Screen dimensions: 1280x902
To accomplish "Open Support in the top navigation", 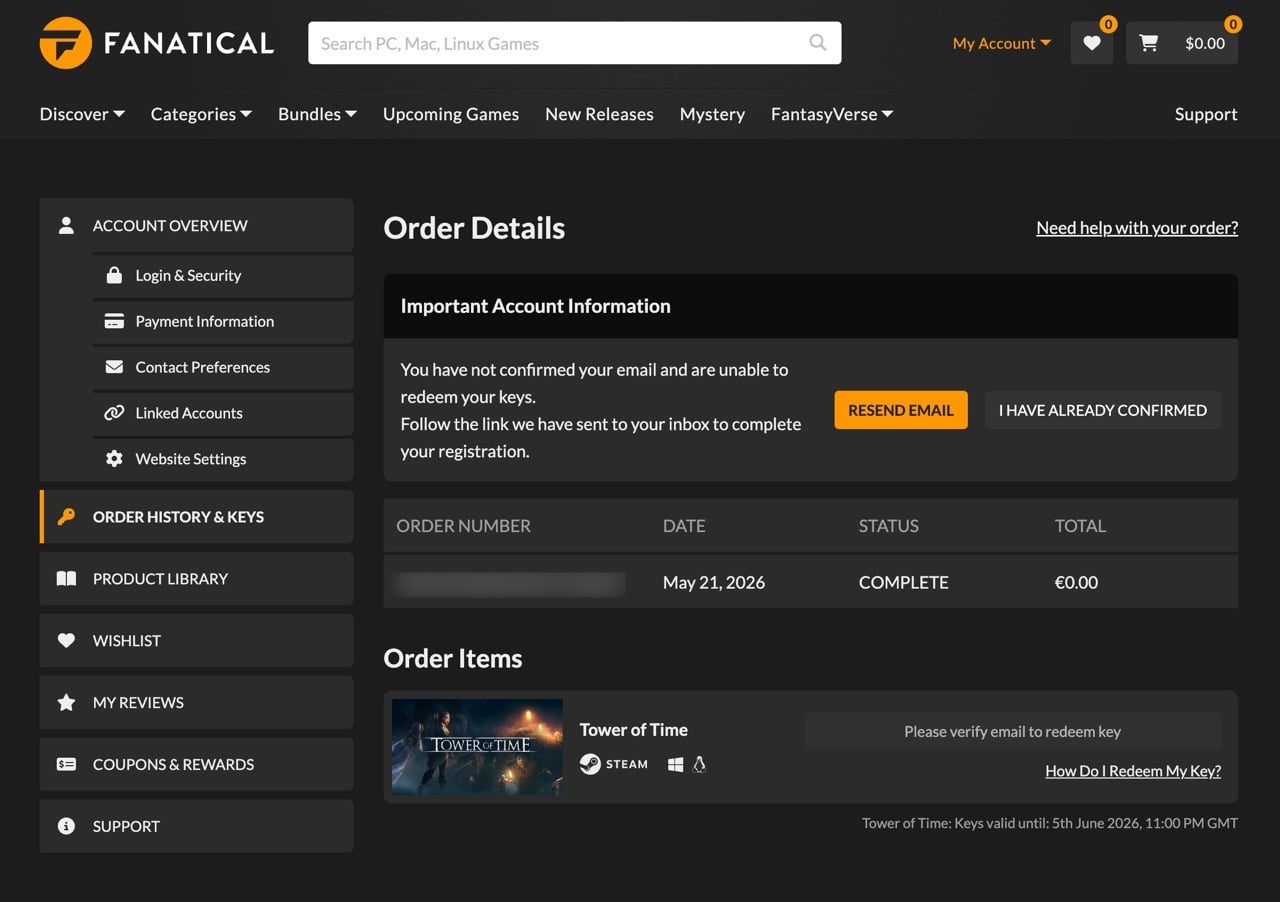I will 1206,114.
